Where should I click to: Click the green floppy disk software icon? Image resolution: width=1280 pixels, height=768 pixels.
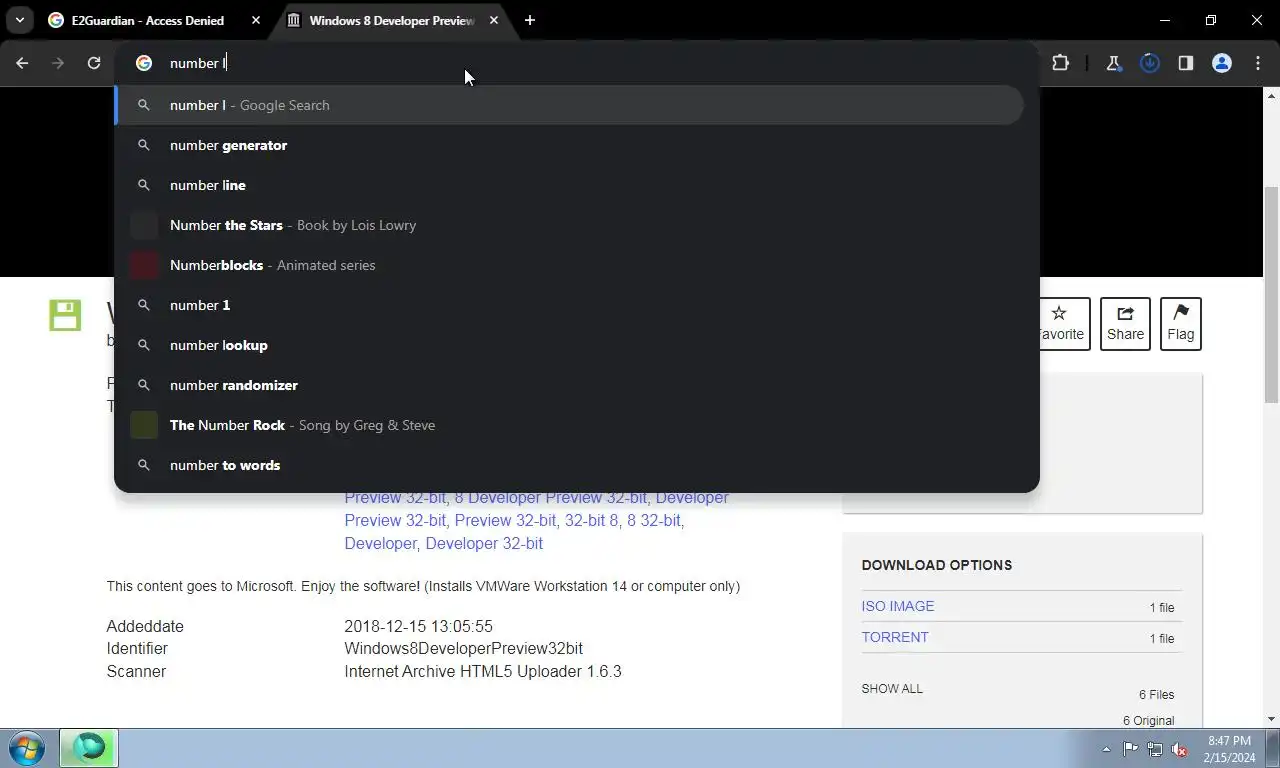(x=65, y=315)
